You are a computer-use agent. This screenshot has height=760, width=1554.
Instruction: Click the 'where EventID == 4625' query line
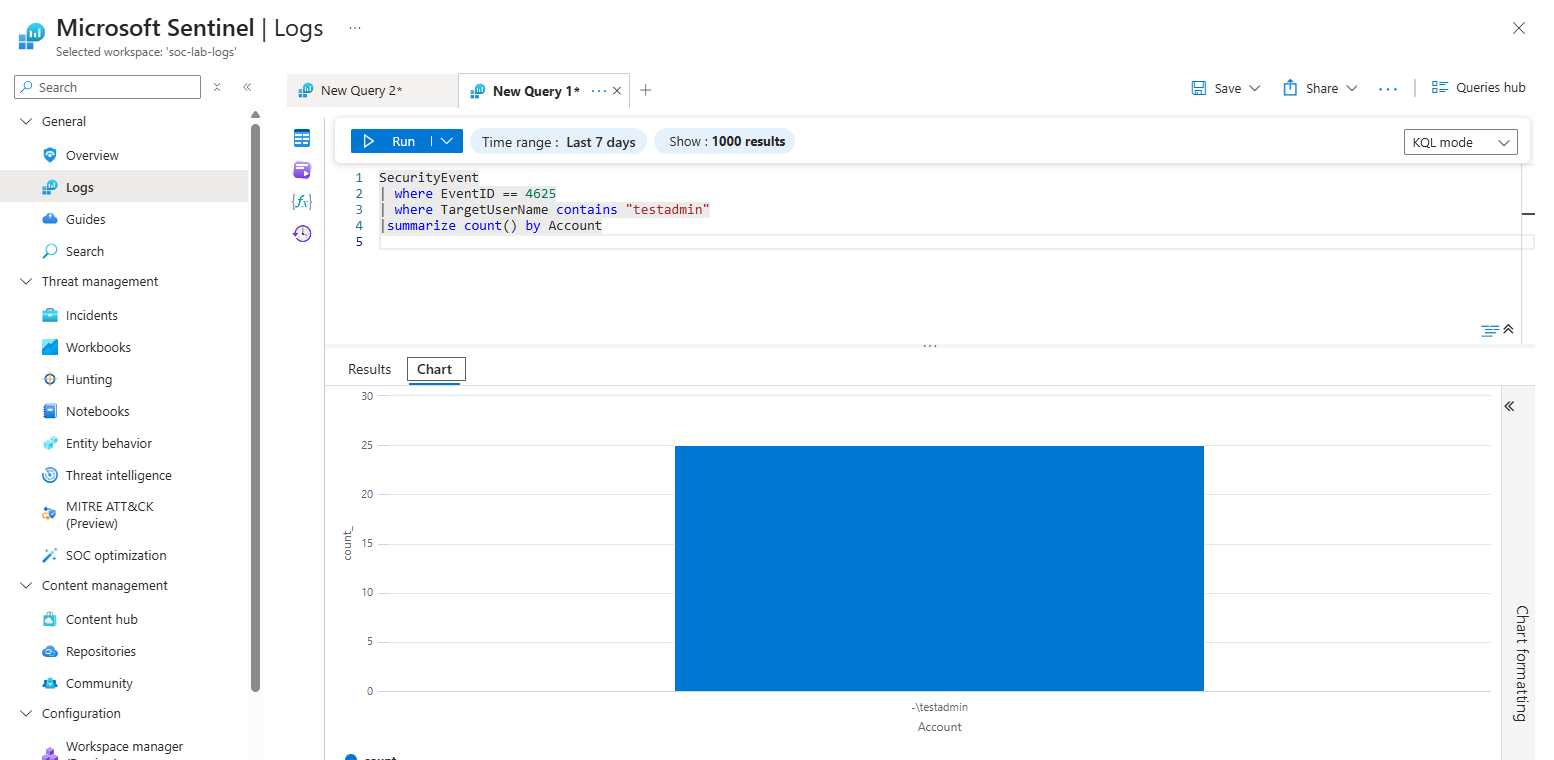coord(467,193)
